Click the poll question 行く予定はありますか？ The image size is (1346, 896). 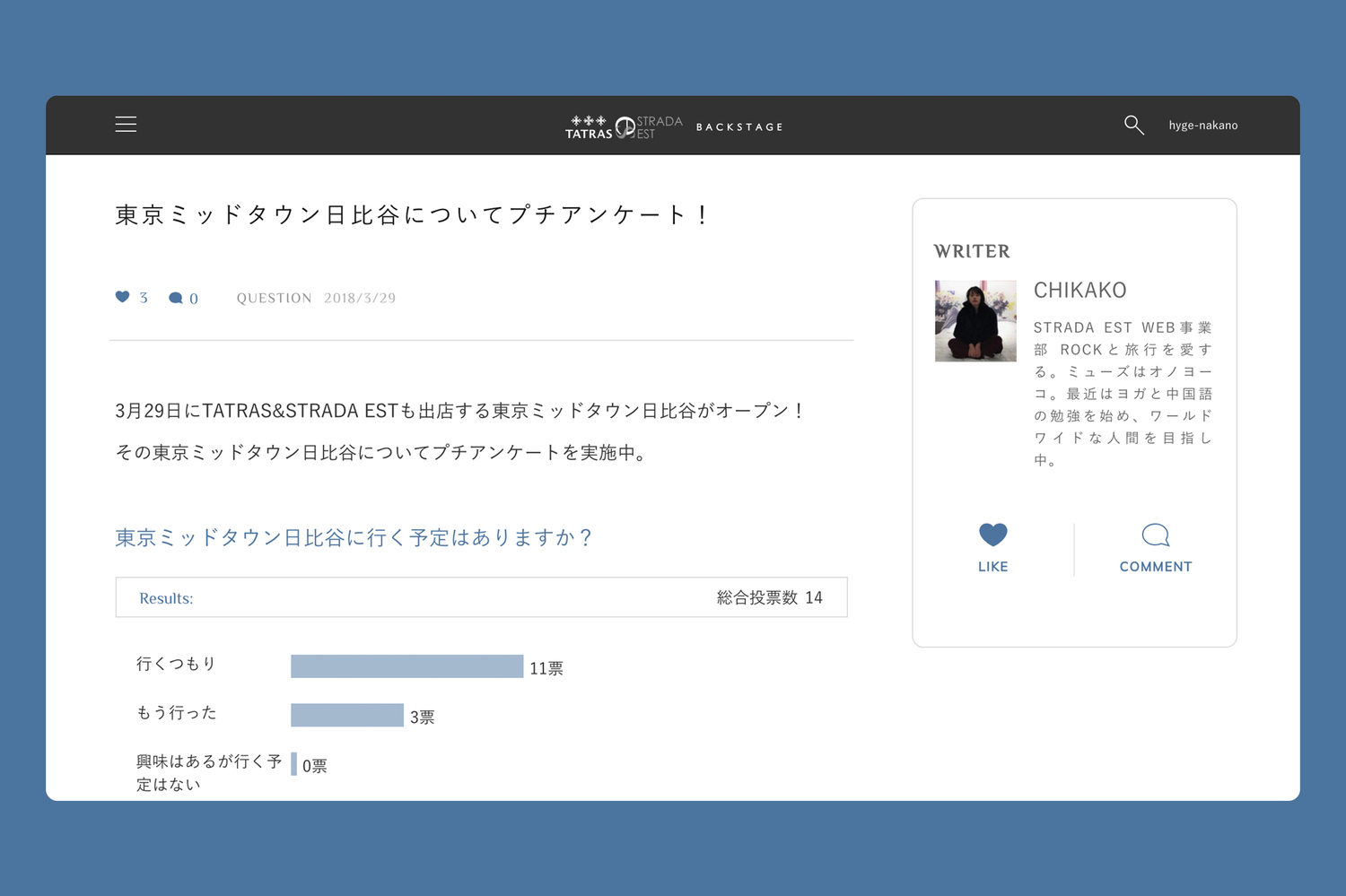(354, 537)
